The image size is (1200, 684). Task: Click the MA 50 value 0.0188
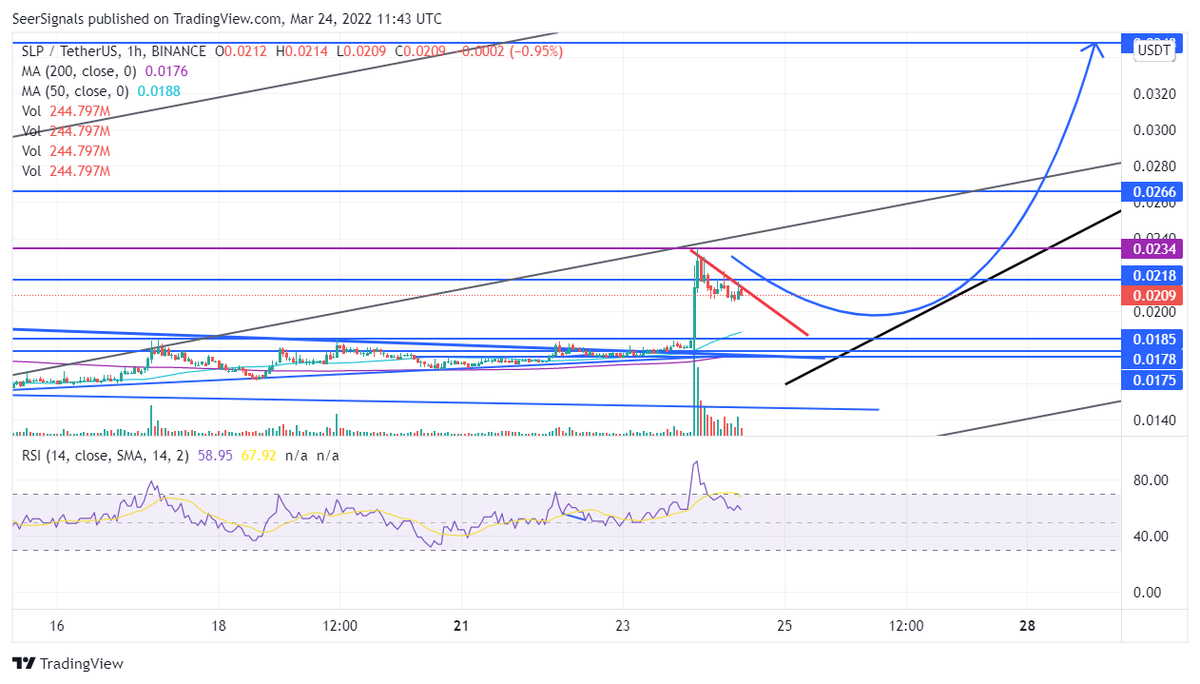(x=158, y=91)
